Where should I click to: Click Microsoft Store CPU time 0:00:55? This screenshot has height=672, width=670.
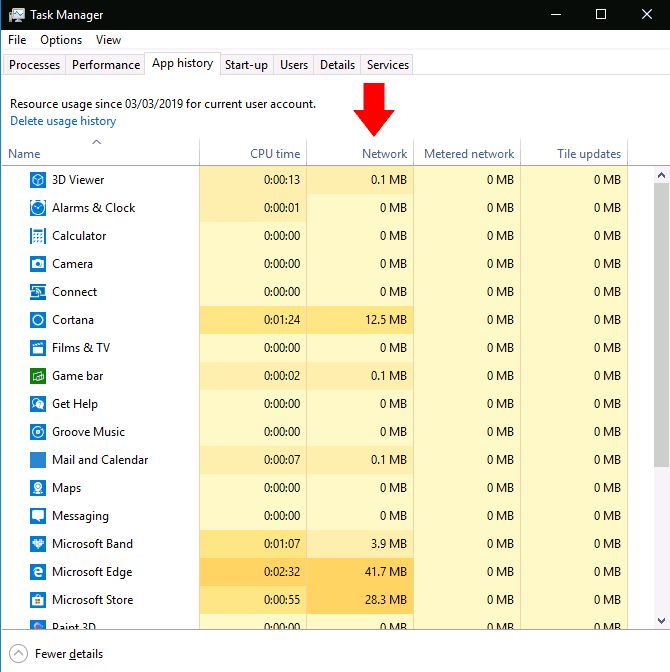pos(282,600)
